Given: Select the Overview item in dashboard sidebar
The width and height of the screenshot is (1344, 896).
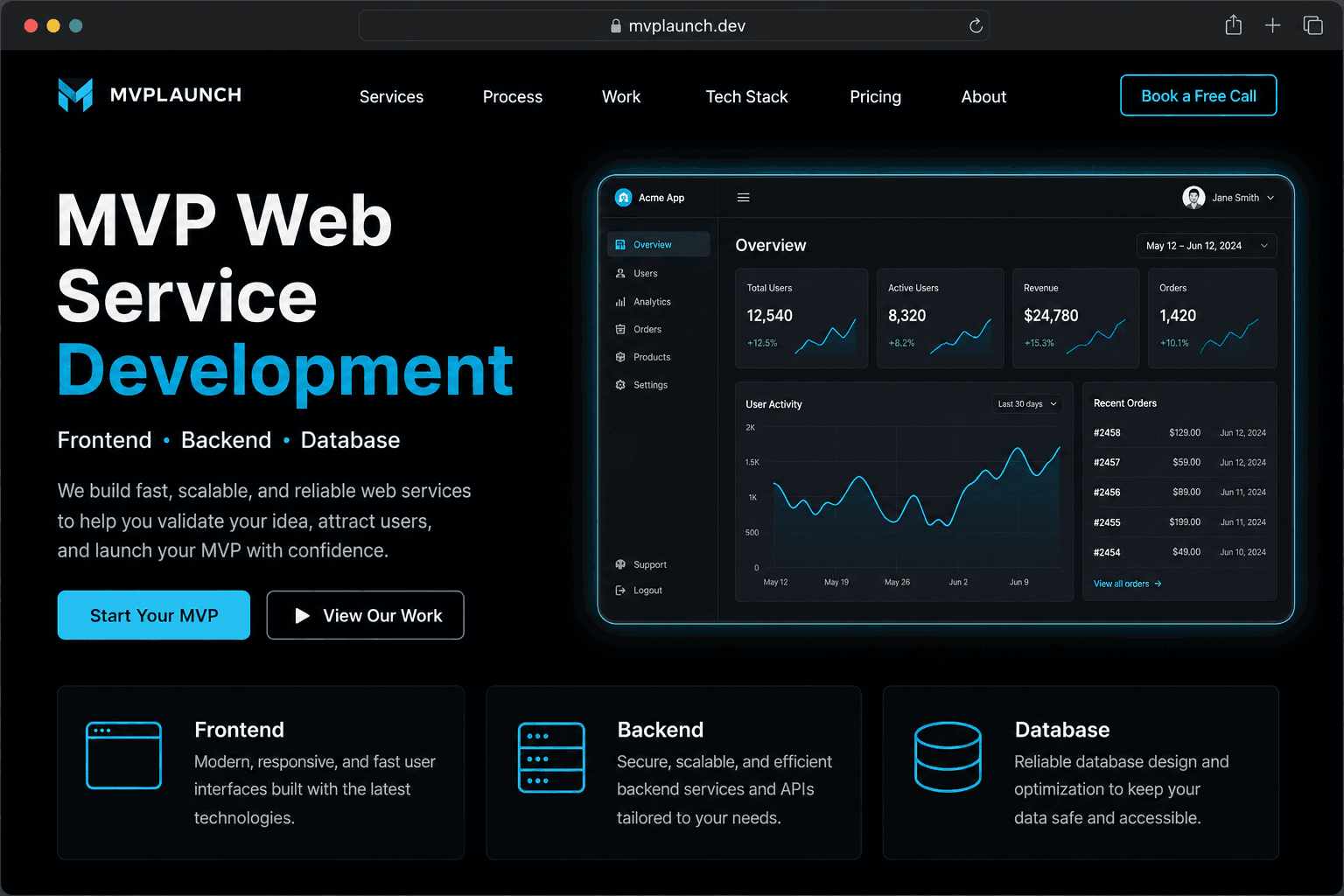Looking at the screenshot, I should click(658, 244).
